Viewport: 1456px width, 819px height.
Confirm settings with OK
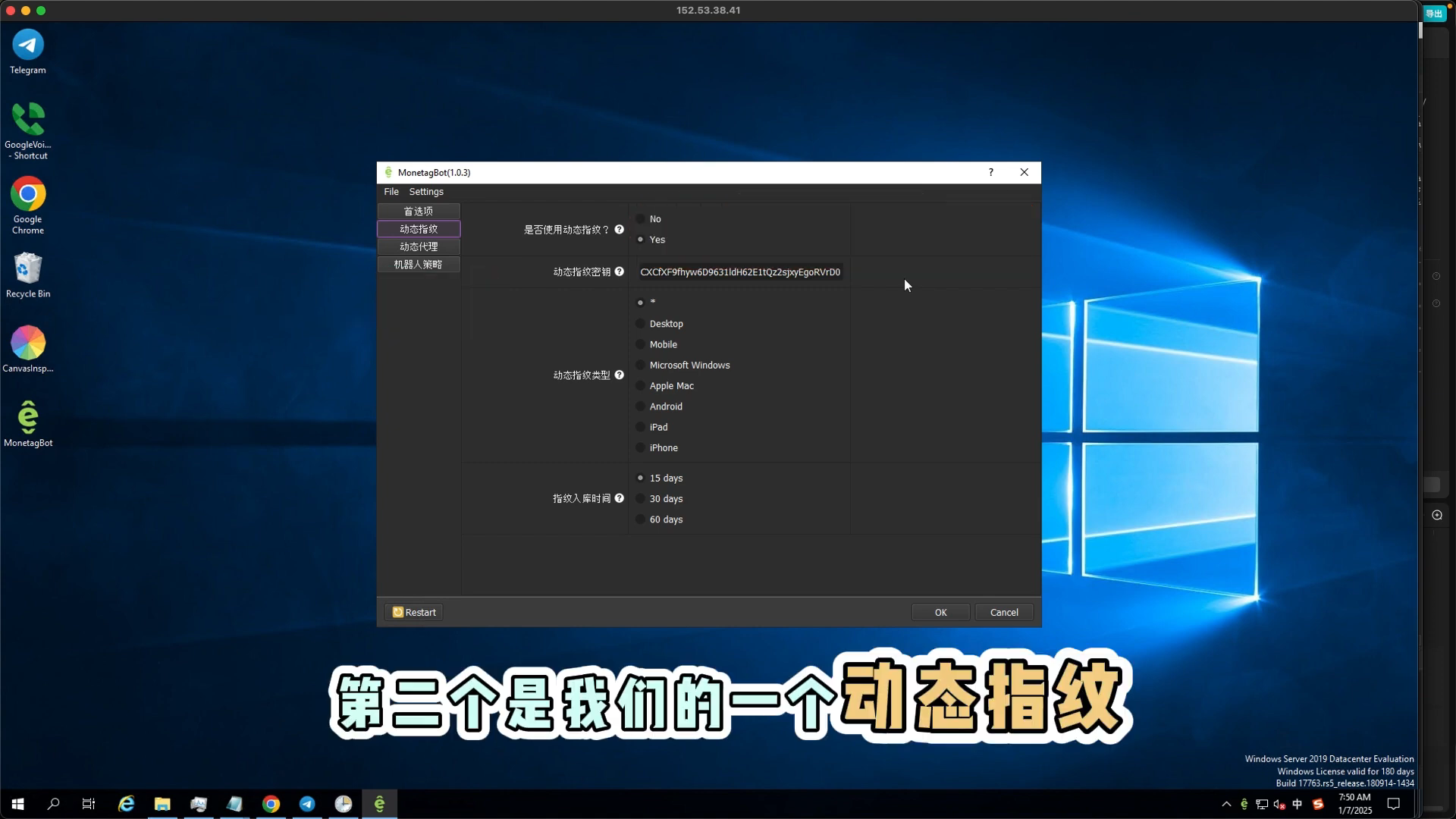[x=940, y=612]
